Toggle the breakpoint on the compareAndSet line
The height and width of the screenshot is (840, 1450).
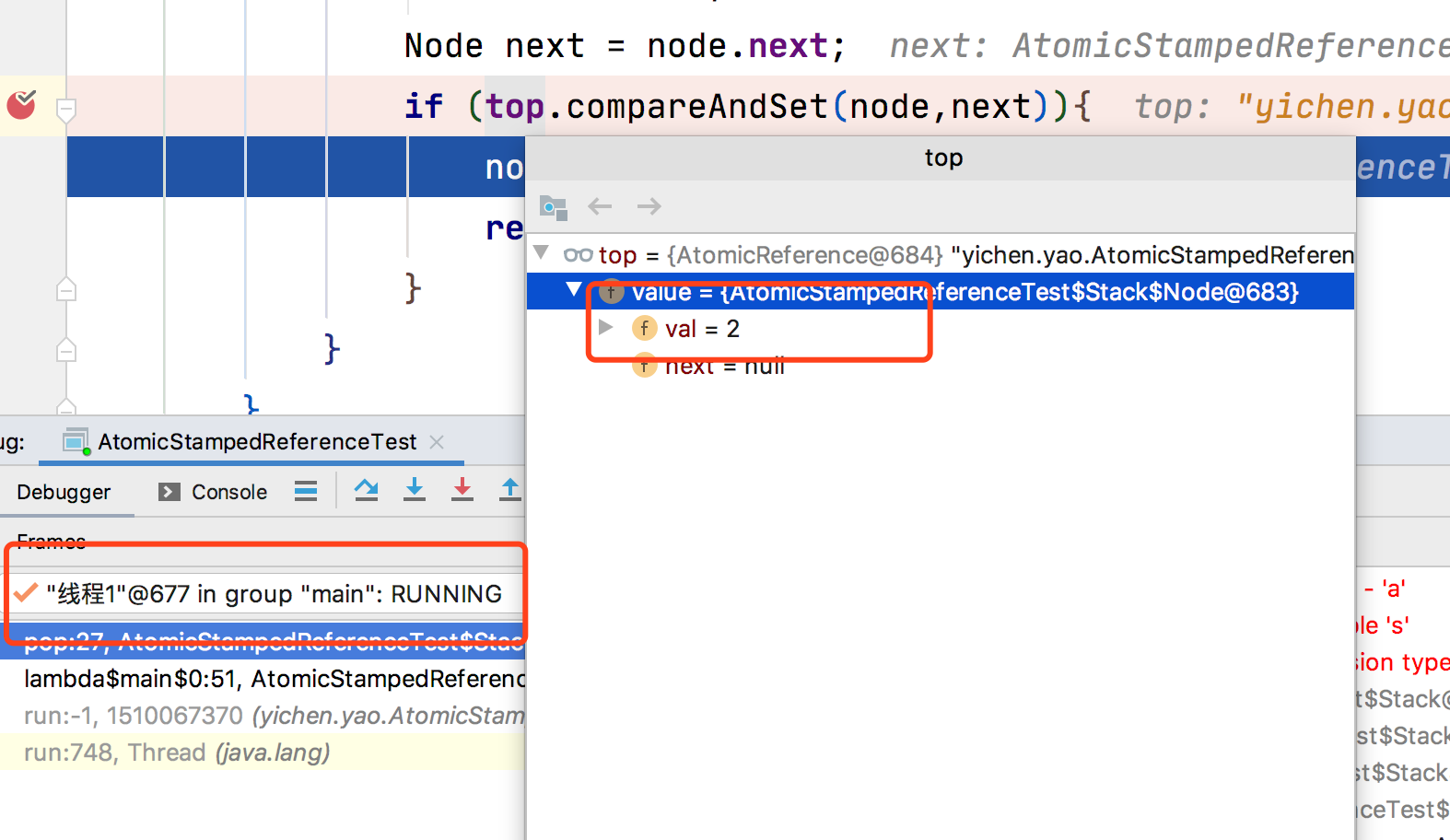point(21,106)
